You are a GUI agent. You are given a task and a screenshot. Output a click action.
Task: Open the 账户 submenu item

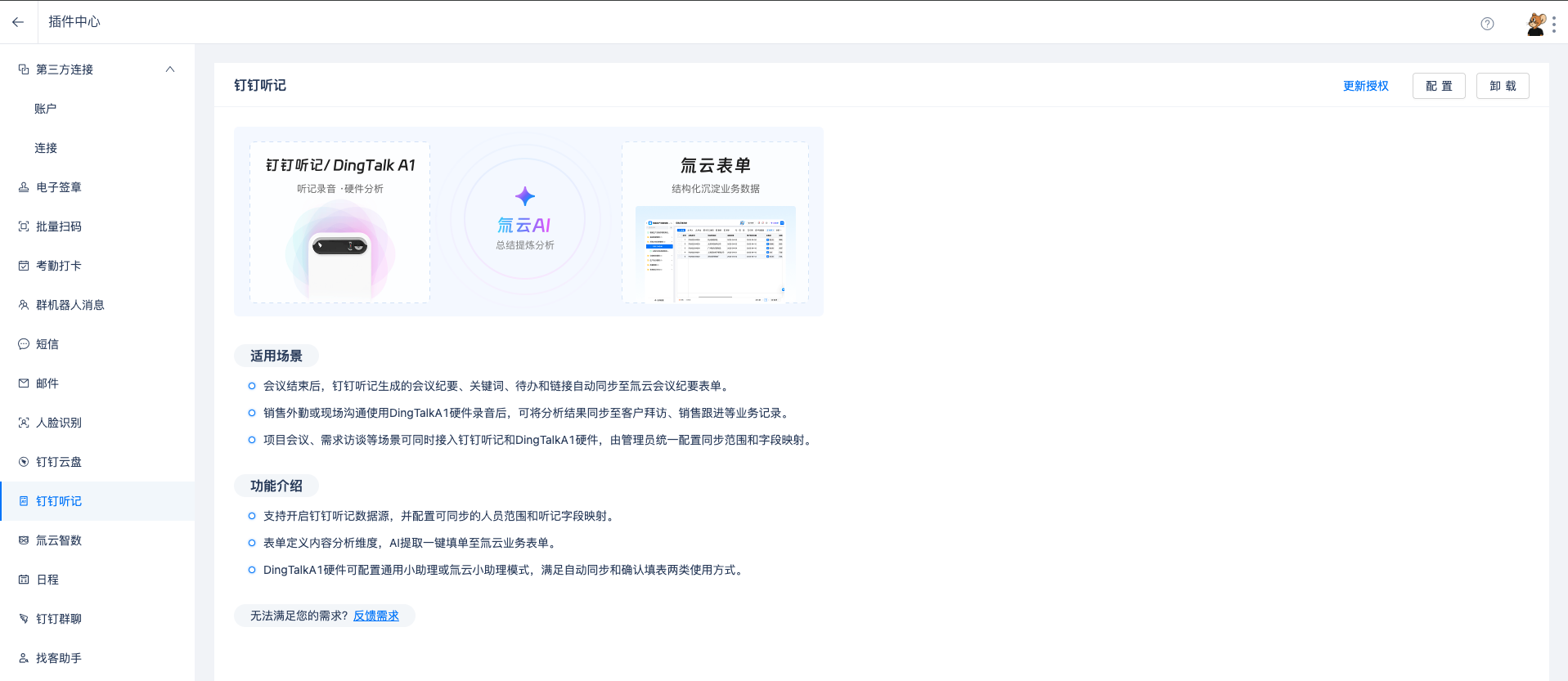pos(97,109)
